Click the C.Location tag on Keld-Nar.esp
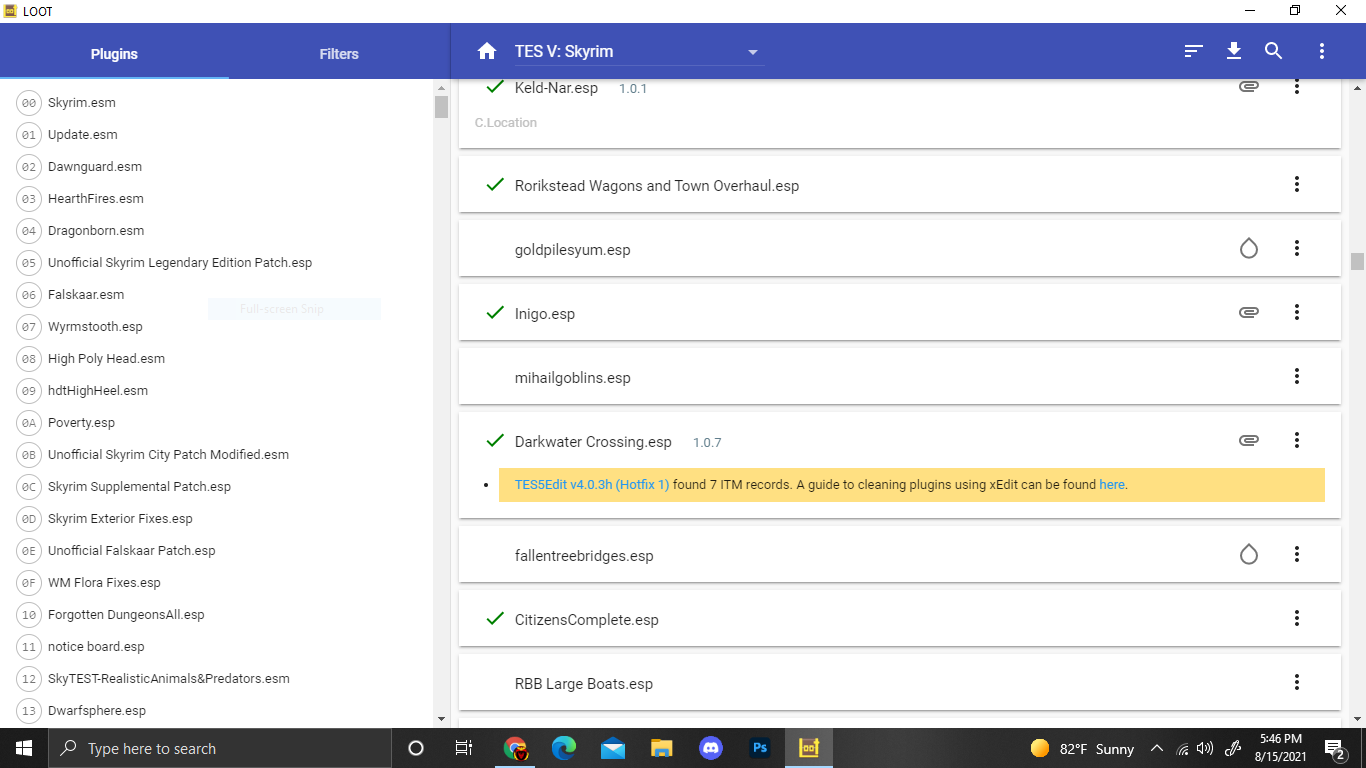This screenshot has height=768, width=1366. [505, 123]
